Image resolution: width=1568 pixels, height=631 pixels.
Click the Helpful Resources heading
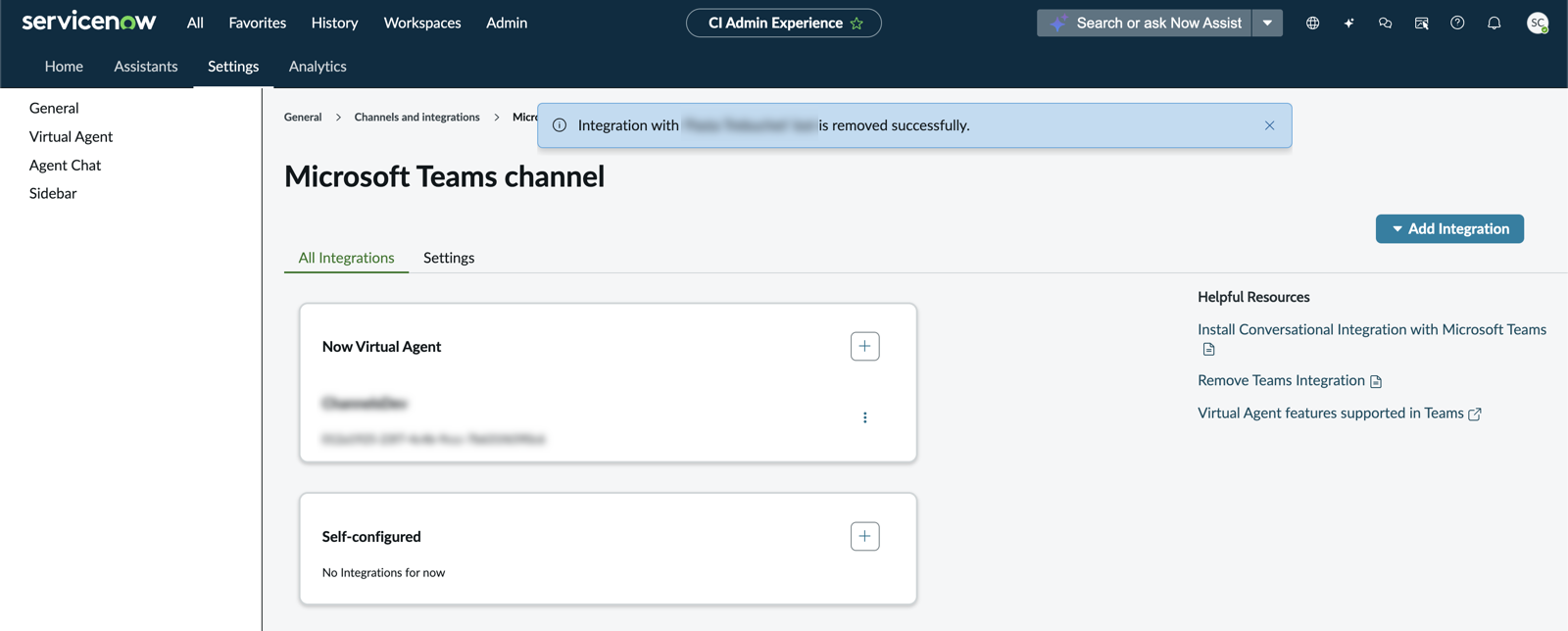tap(1253, 297)
